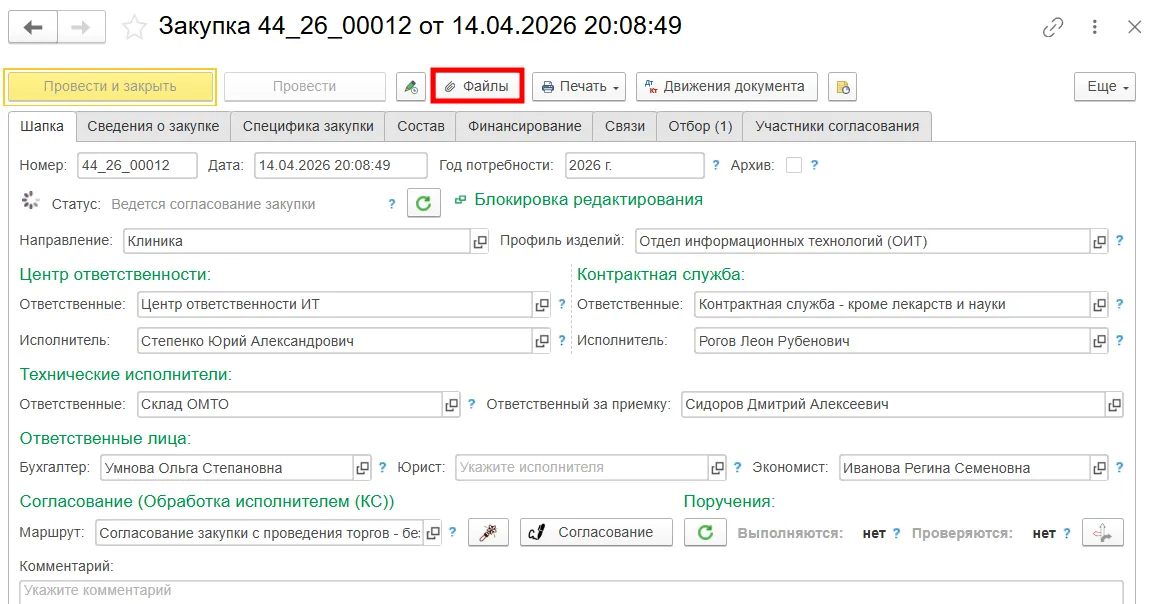This screenshot has width=1150, height=604.
Task: Toggle the Архив checkbox
Action: (x=794, y=166)
